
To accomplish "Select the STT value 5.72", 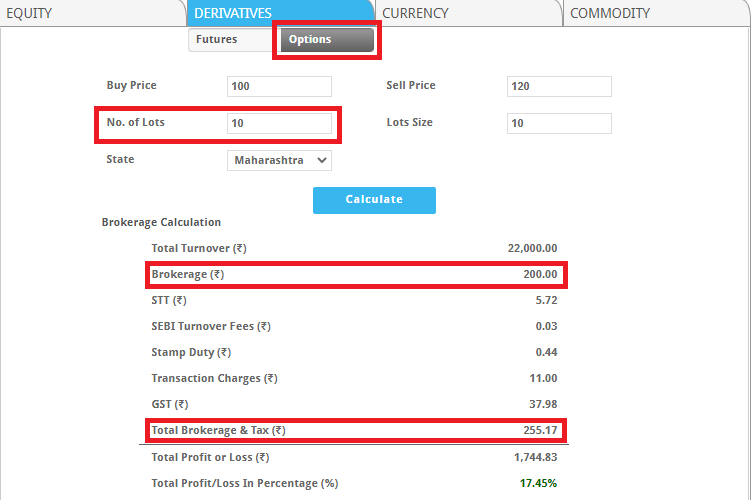I will 545,300.
